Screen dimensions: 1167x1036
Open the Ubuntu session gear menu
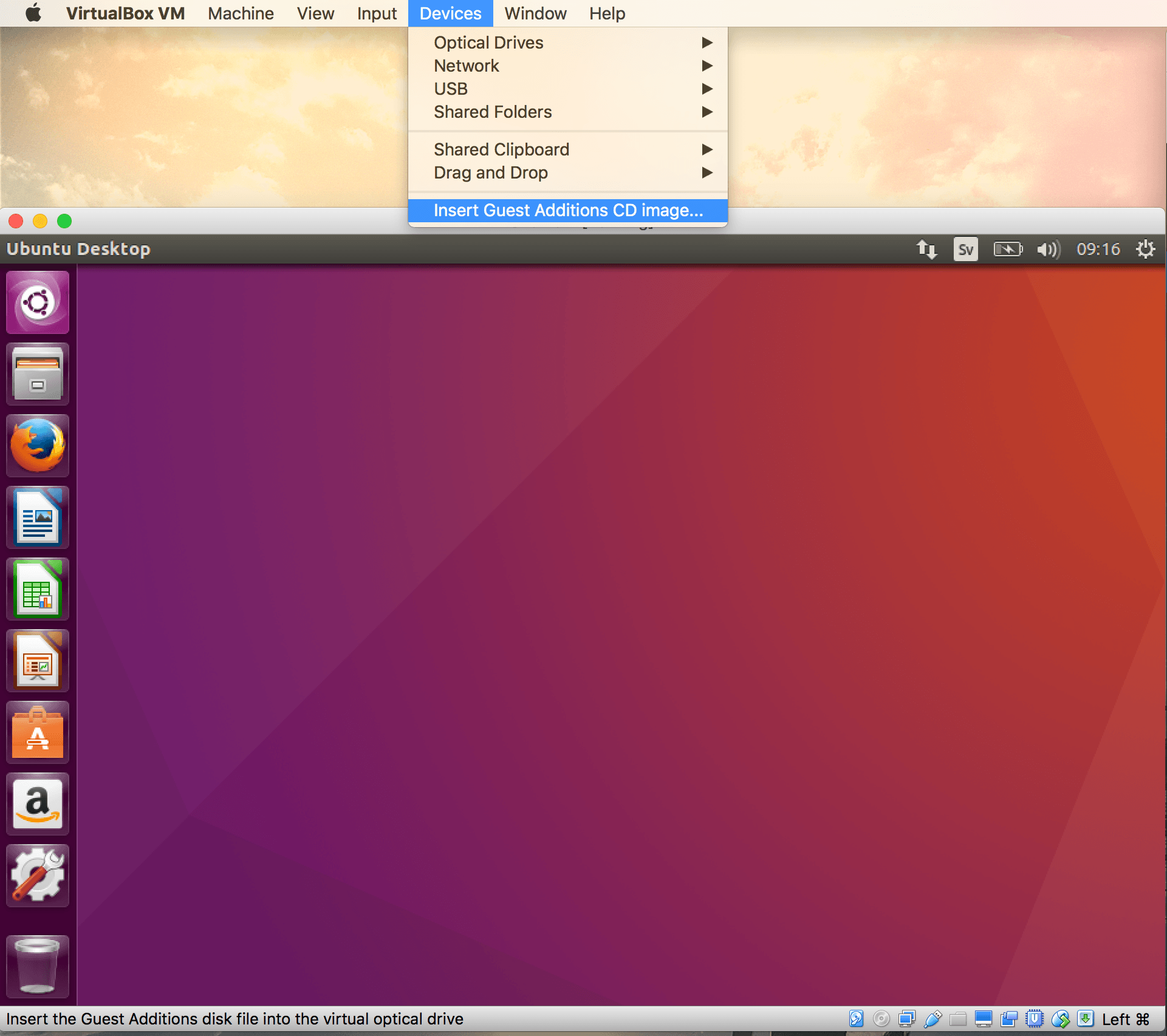click(1146, 249)
